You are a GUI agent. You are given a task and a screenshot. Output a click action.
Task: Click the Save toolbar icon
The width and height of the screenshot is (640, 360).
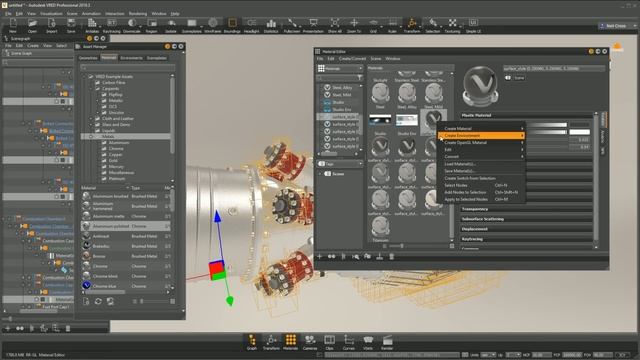(71, 25)
